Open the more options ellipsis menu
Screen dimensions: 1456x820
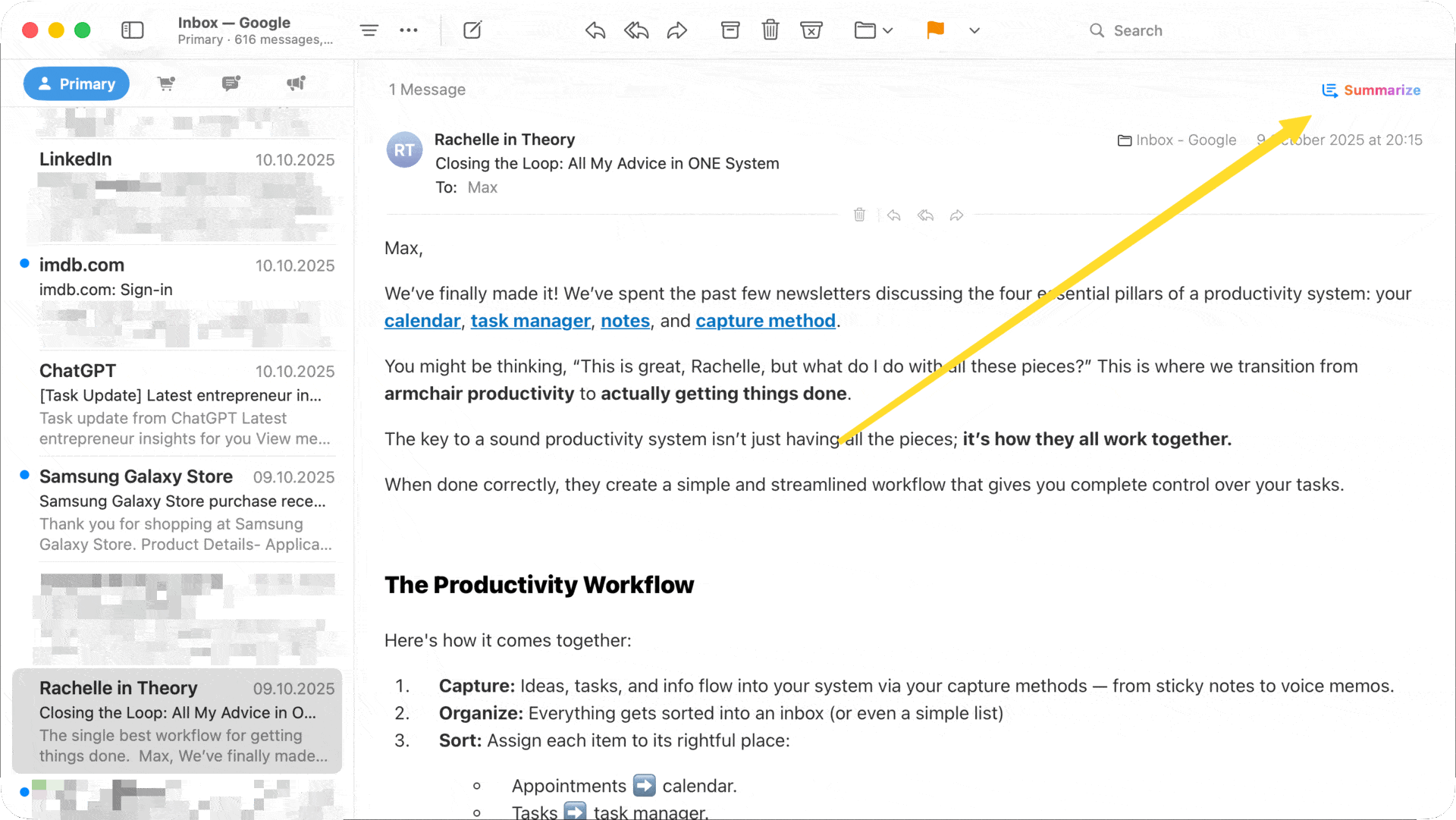click(x=409, y=30)
